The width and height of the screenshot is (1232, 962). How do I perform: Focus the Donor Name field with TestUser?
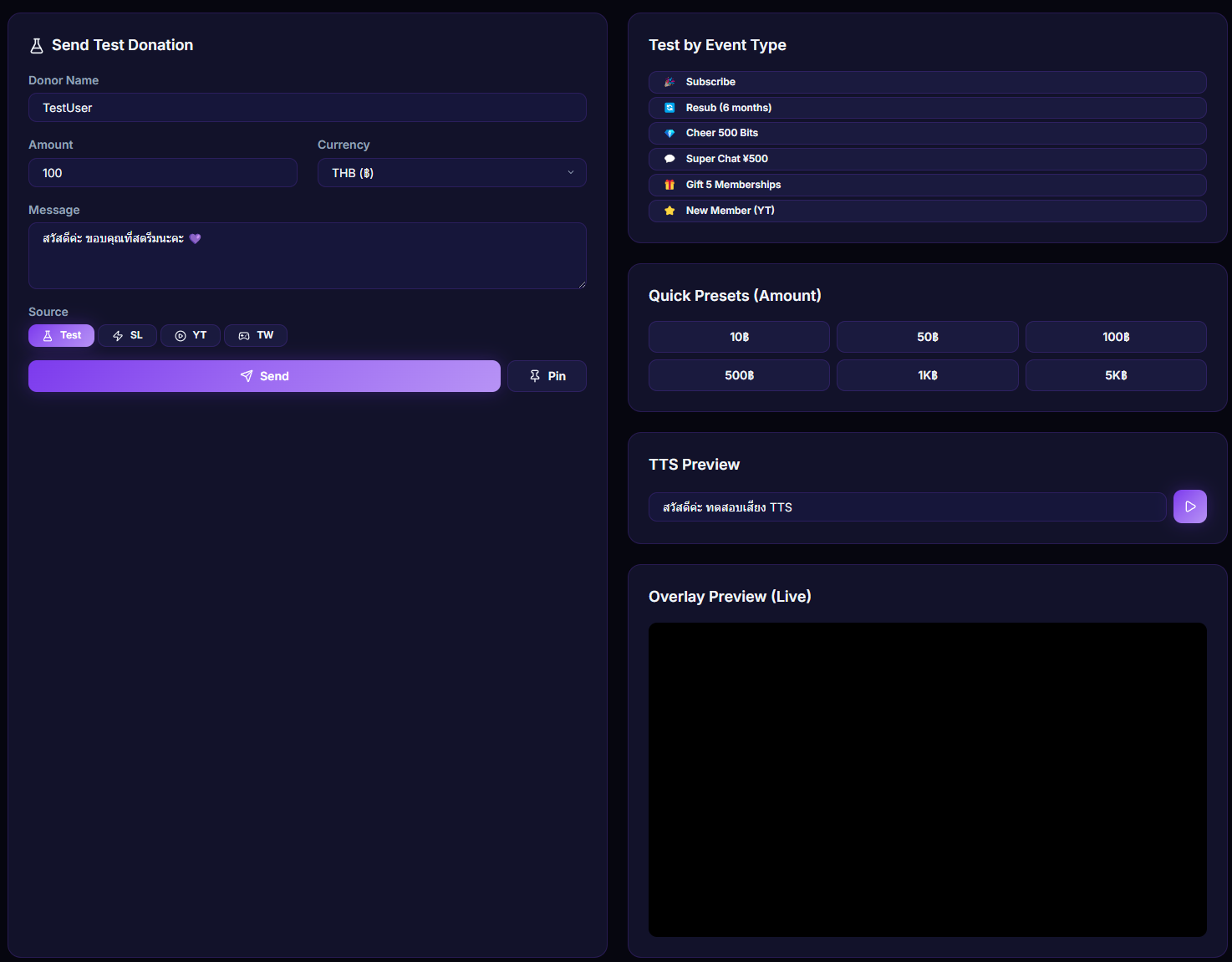(308, 108)
